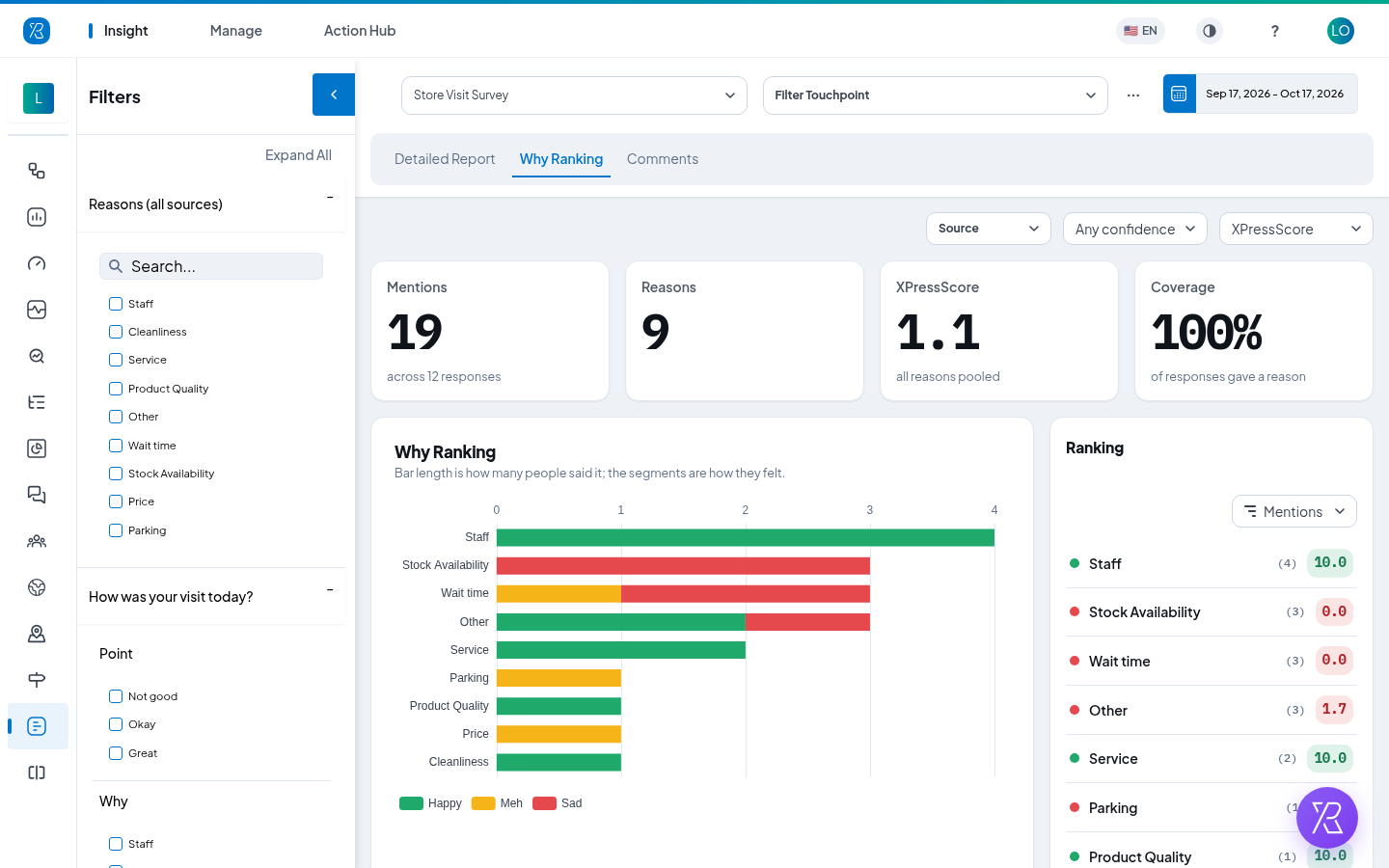Open the floating purple assistant button

(x=1327, y=818)
